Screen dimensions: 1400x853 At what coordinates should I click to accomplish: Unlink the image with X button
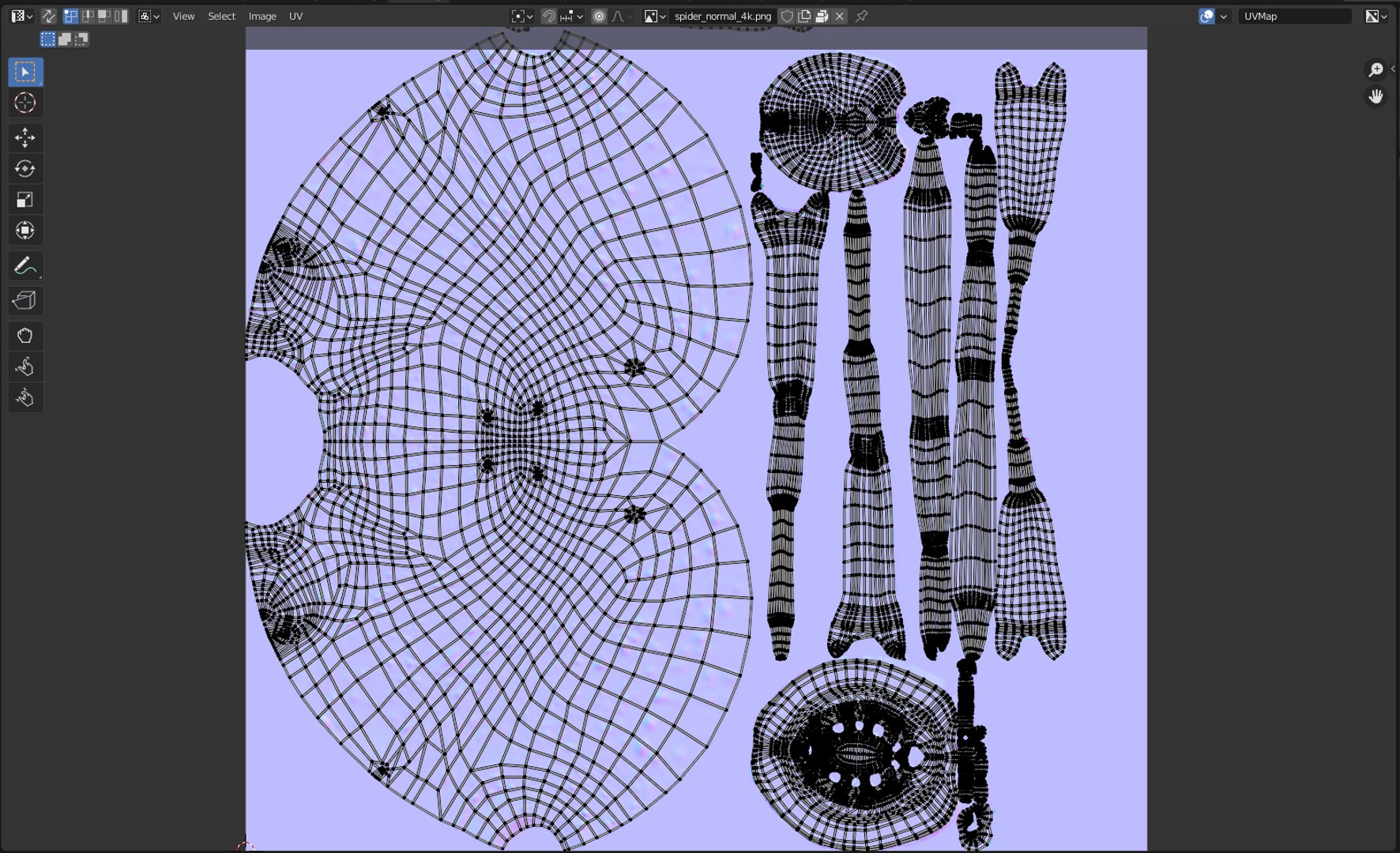pos(839,16)
